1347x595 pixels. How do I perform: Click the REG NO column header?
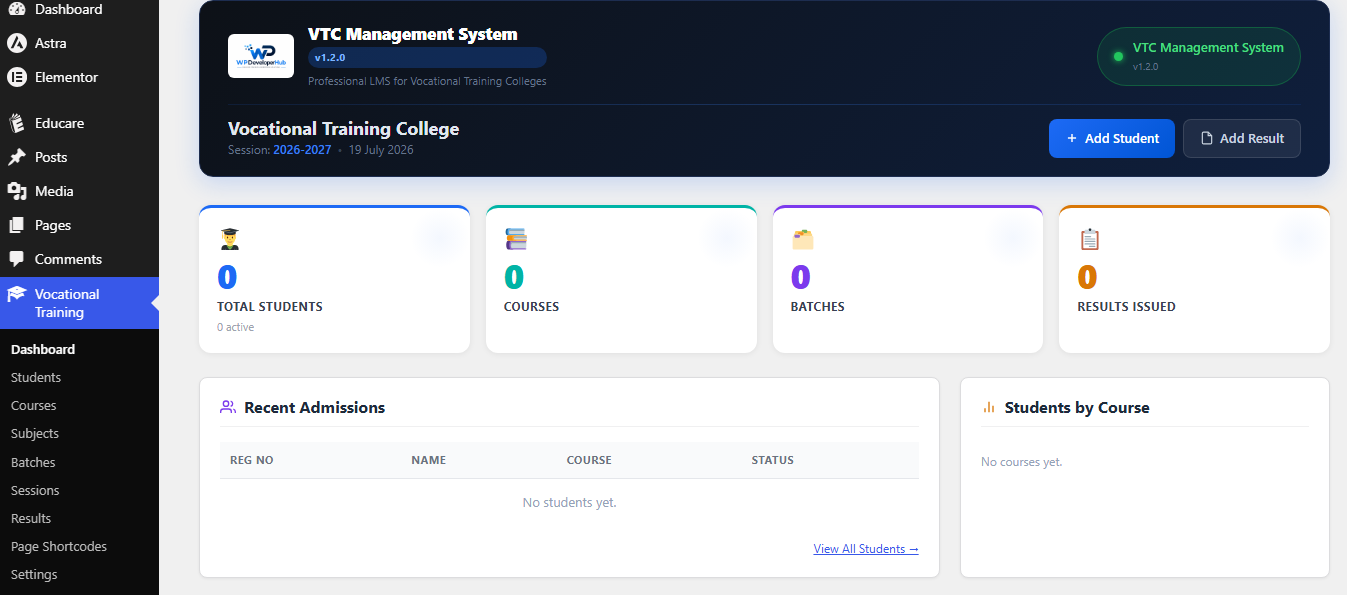252,460
